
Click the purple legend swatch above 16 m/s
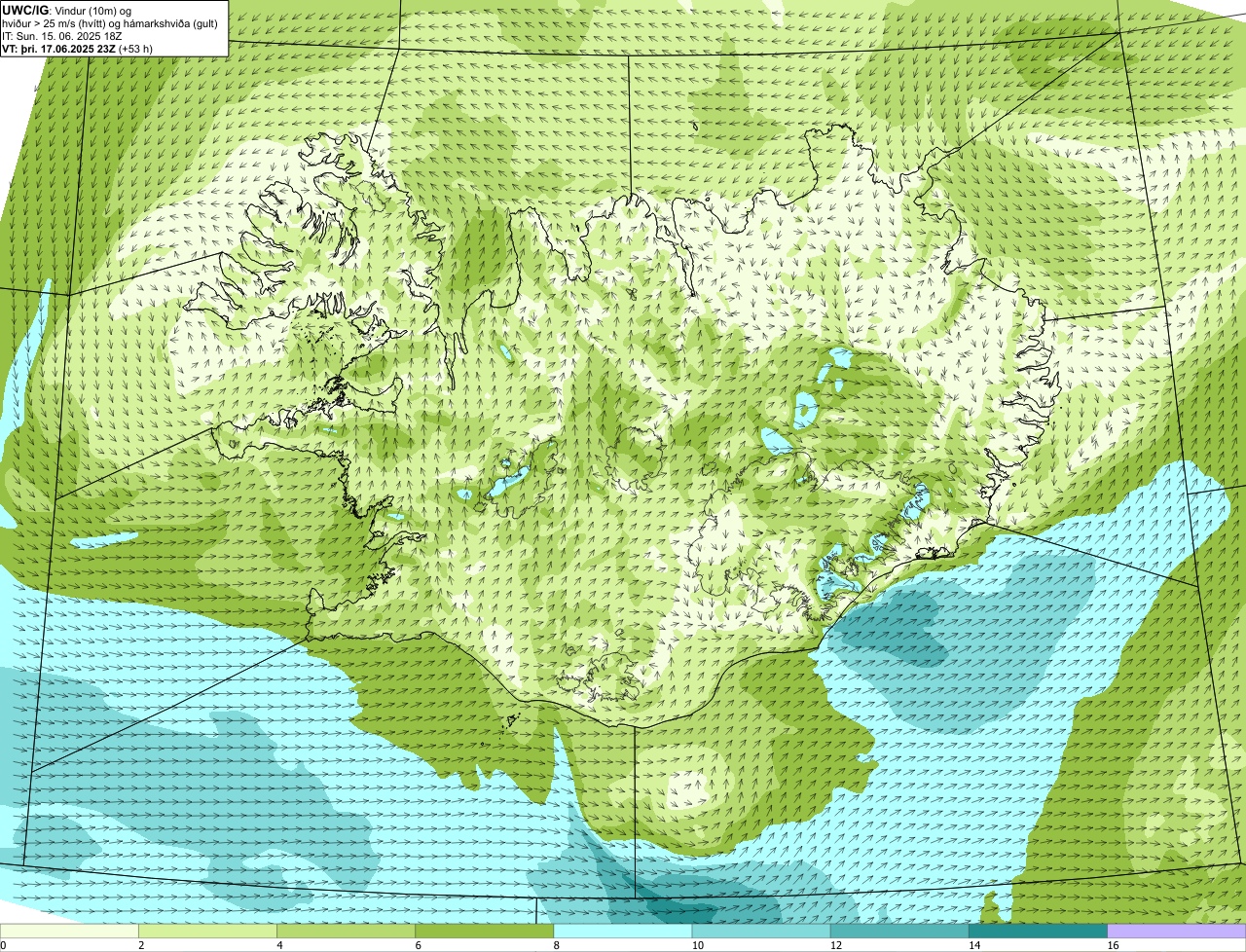click(1177, 931)
